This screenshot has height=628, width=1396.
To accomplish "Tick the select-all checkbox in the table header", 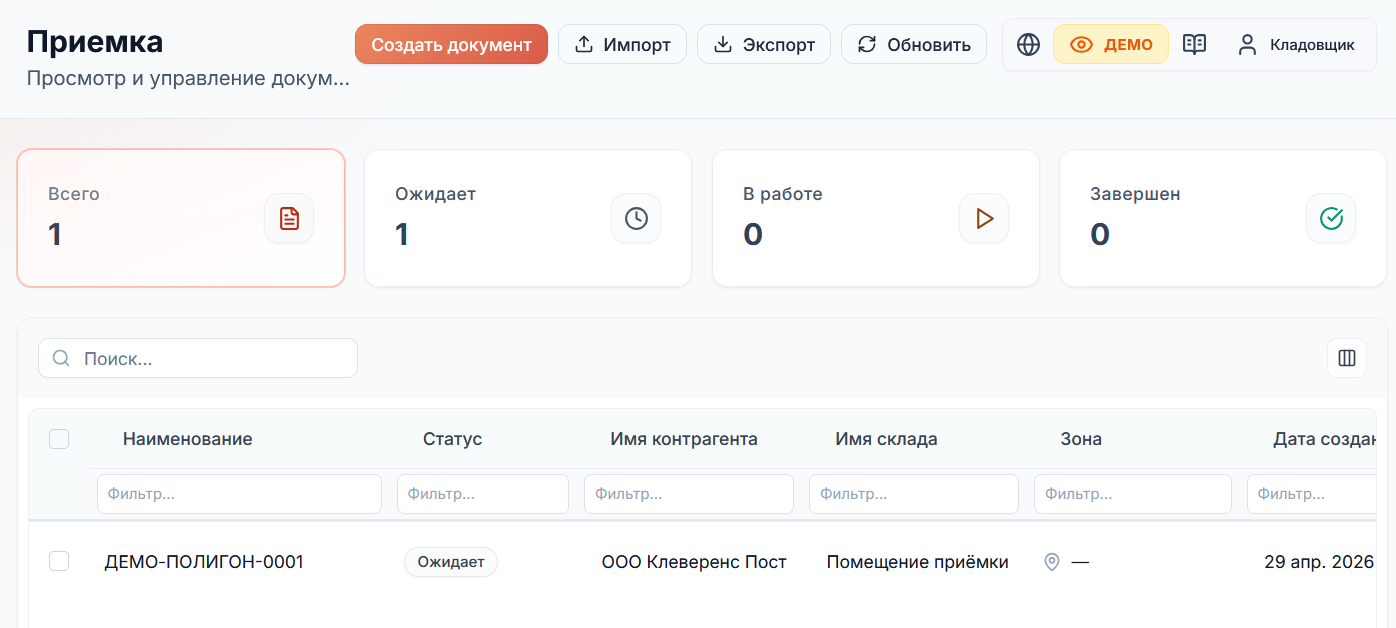I will [x=59, y=438].
